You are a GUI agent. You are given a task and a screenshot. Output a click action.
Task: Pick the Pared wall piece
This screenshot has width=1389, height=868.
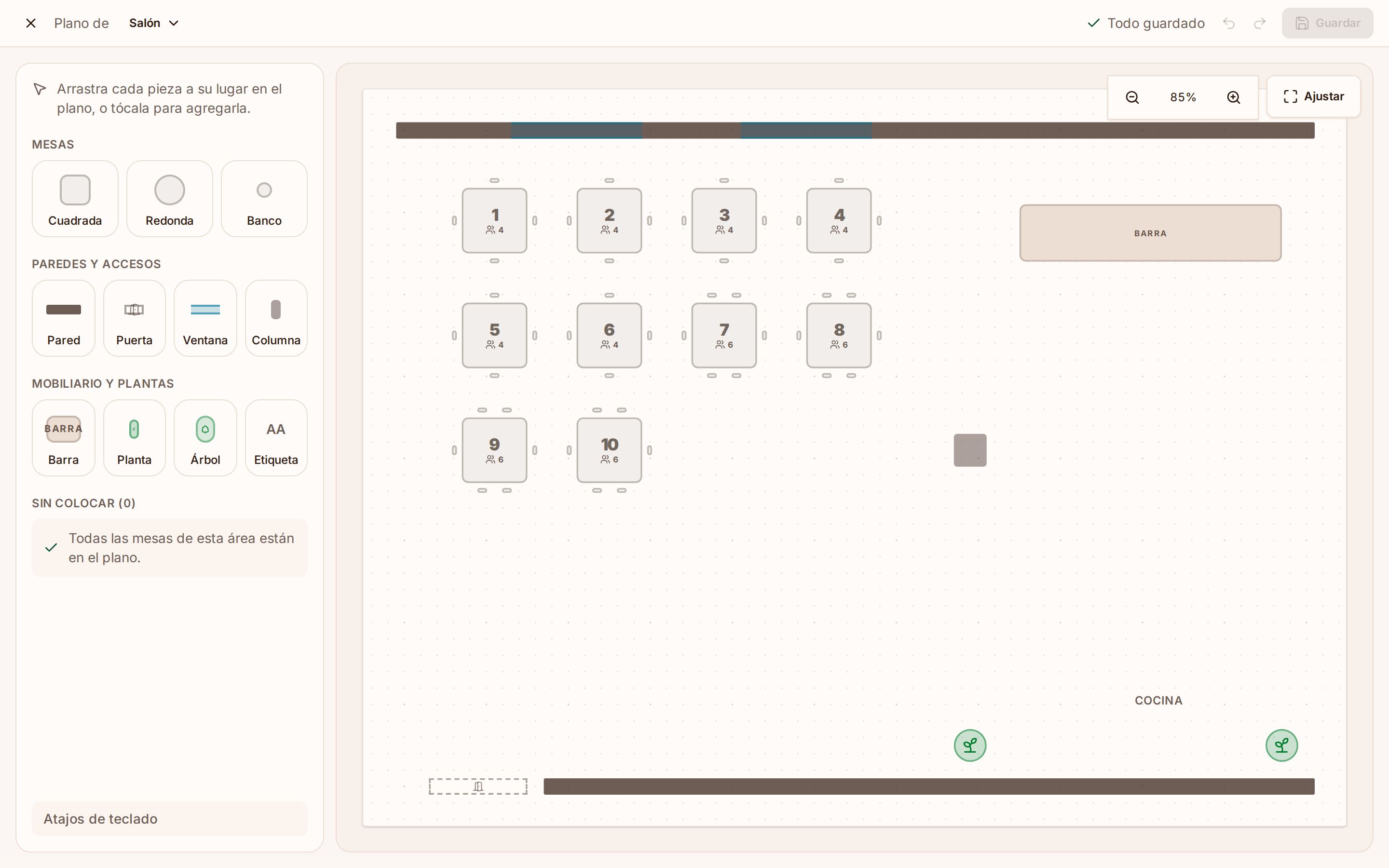tap(64, 319)
